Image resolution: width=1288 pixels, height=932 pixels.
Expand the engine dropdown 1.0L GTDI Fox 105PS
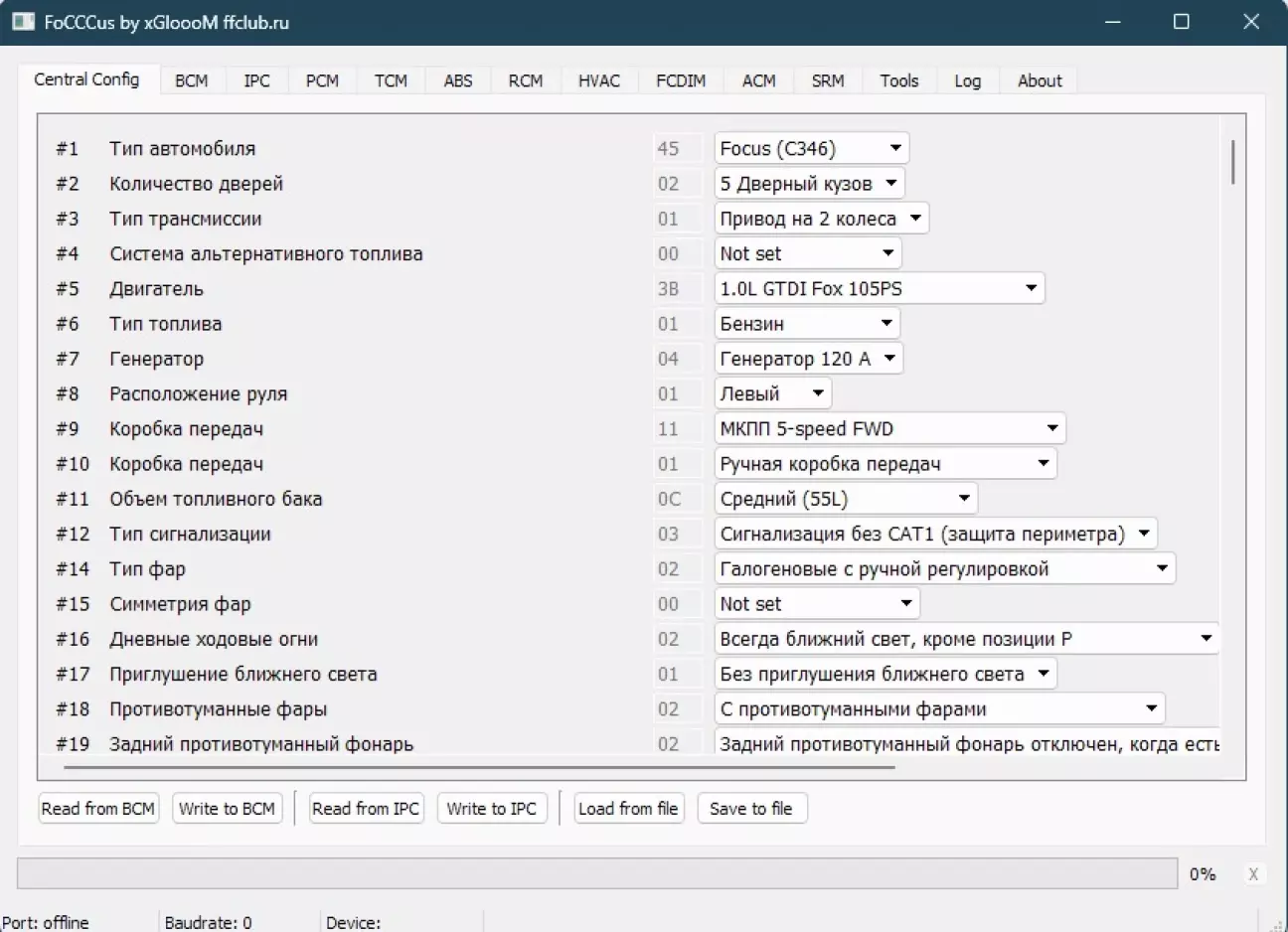pos(879,289)
